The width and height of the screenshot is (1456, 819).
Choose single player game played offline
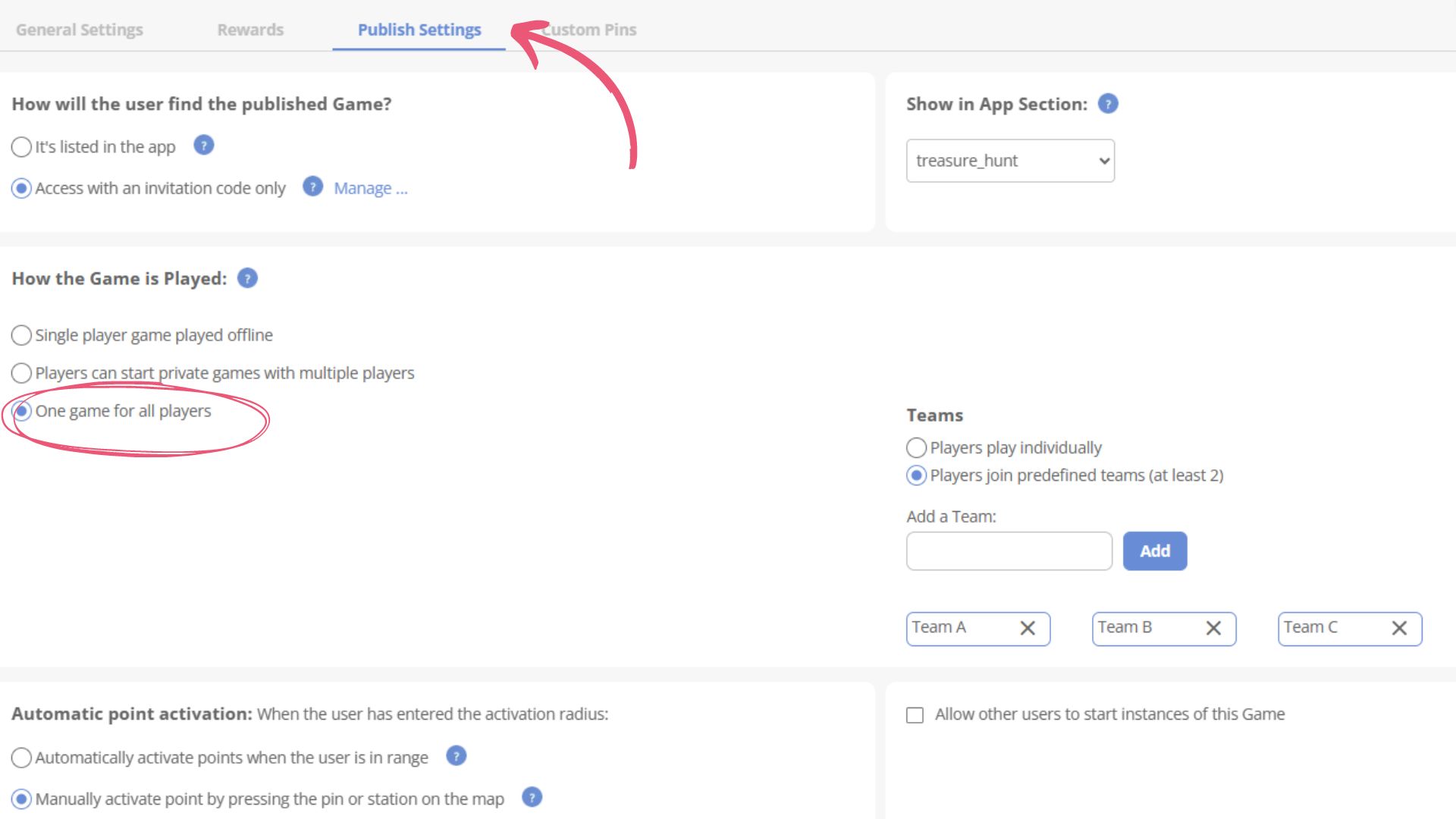[x=21, y=335]
